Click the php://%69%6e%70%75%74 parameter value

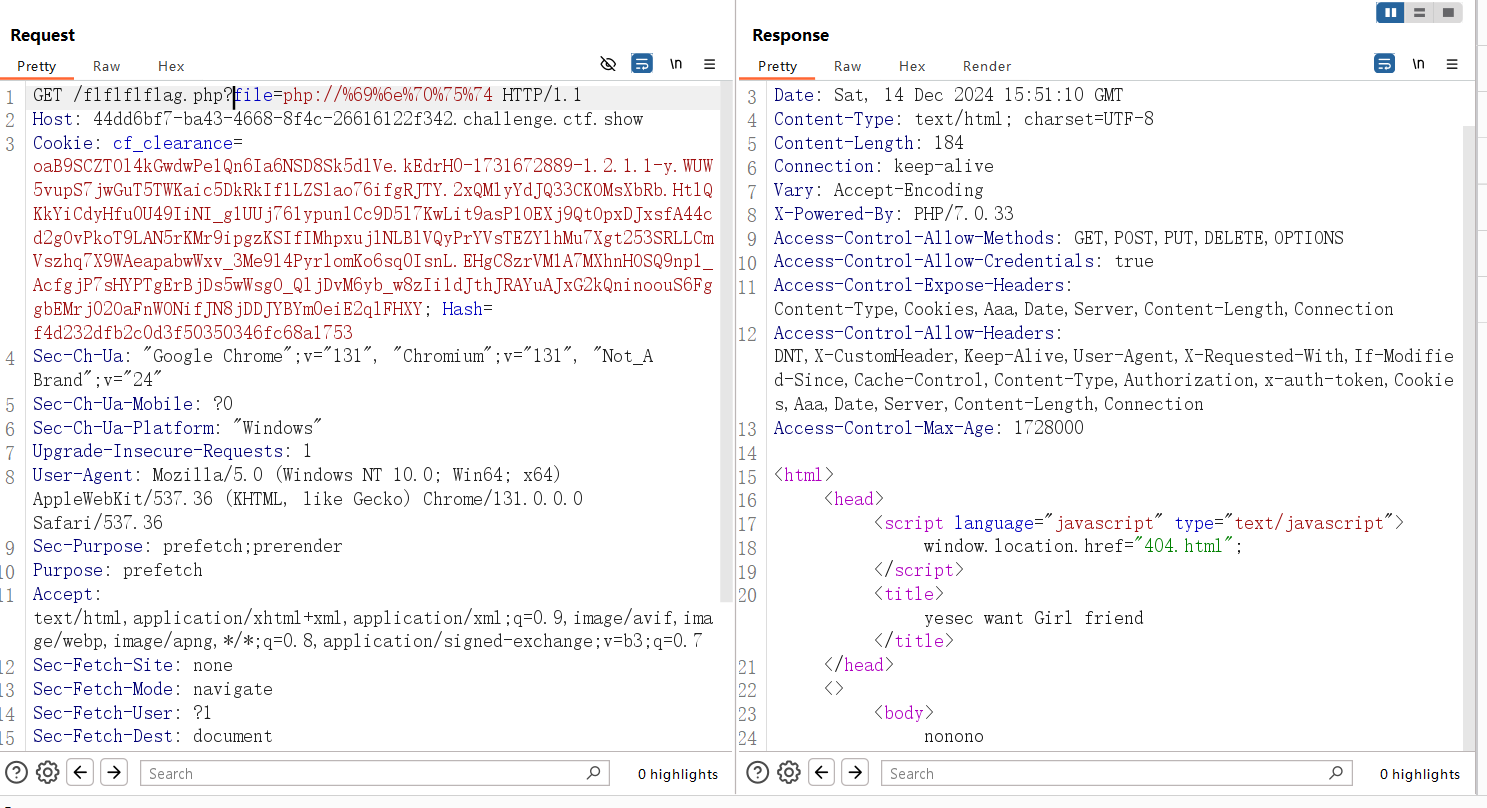[388, 96]
